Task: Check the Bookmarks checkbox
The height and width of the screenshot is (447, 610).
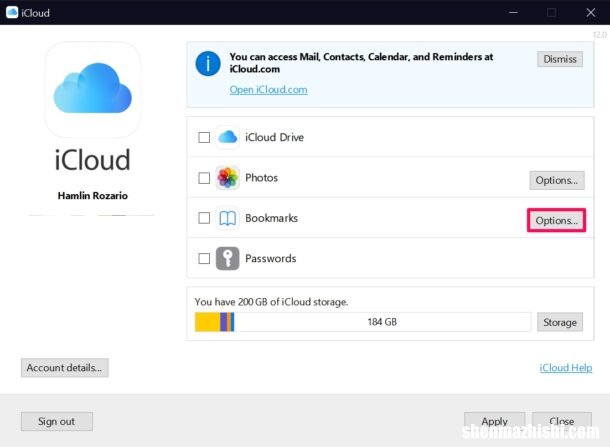Action: click(x=204, y=218)
